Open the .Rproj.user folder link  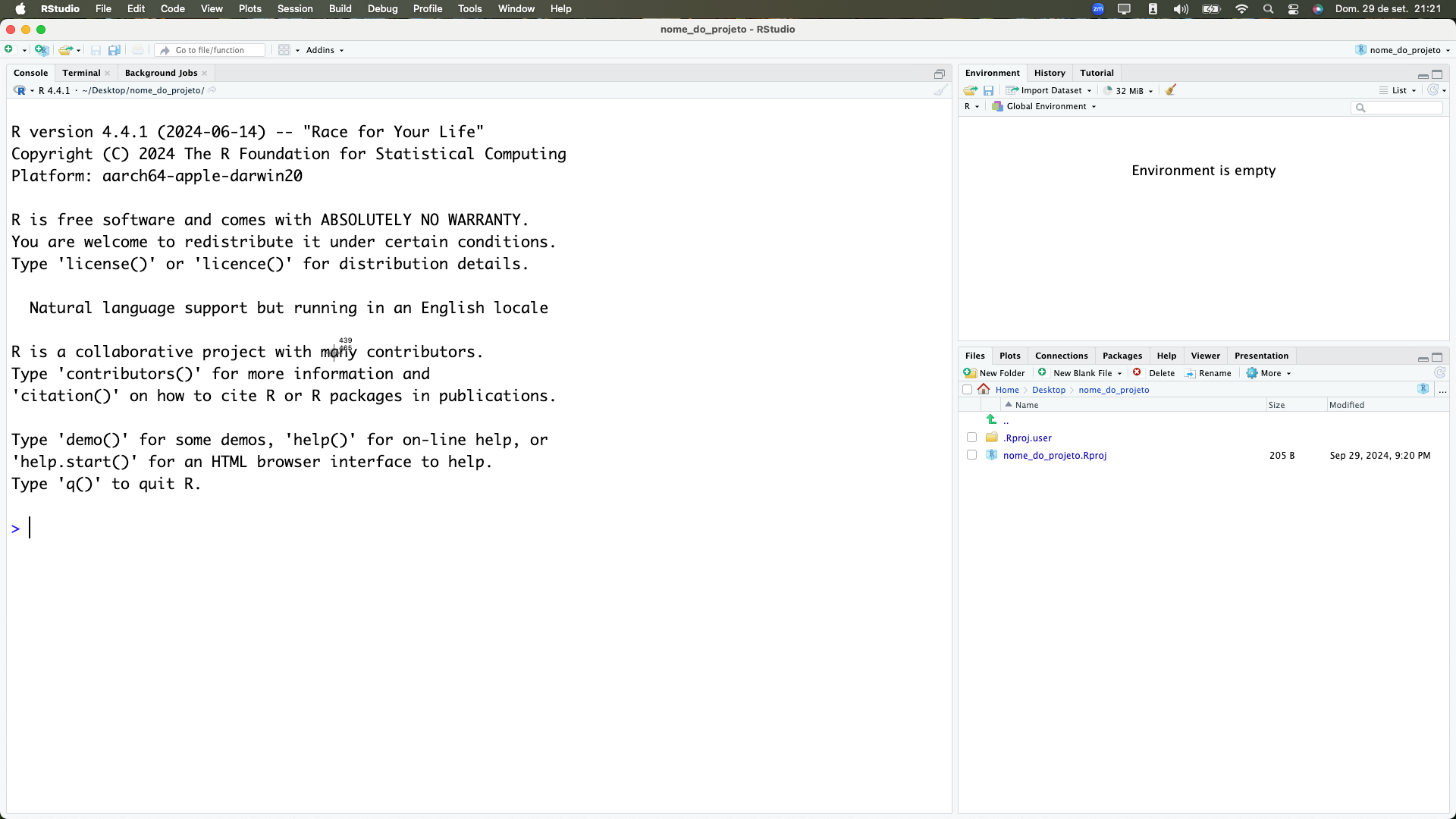coord(1027,438)
